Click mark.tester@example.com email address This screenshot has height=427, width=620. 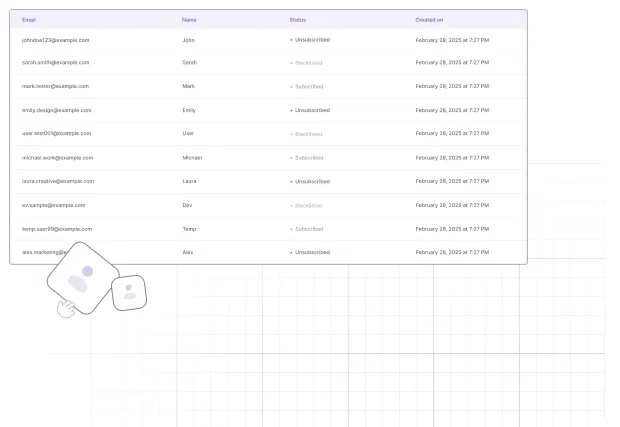56,87
